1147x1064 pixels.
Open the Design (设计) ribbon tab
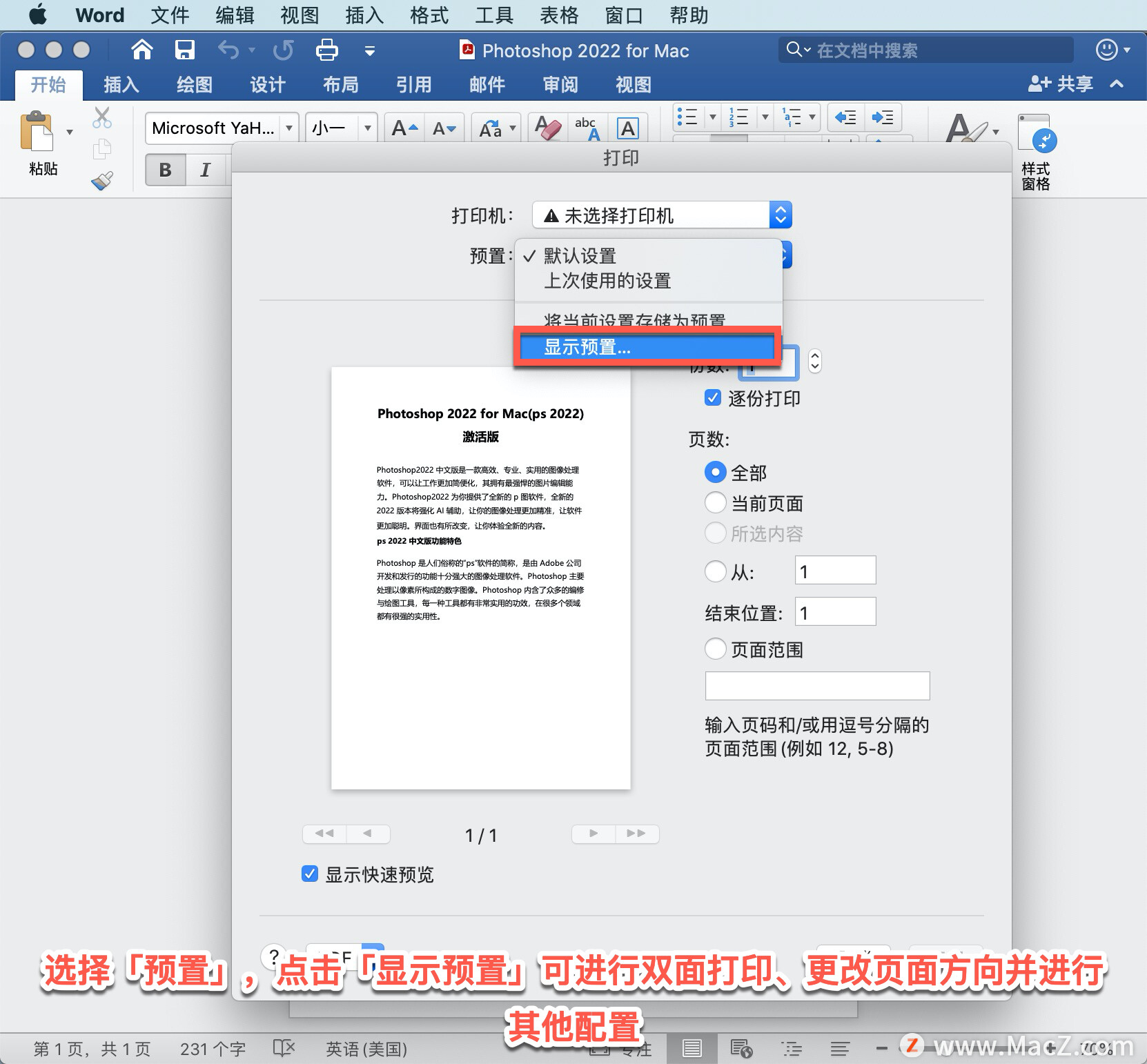pos(268,85)
